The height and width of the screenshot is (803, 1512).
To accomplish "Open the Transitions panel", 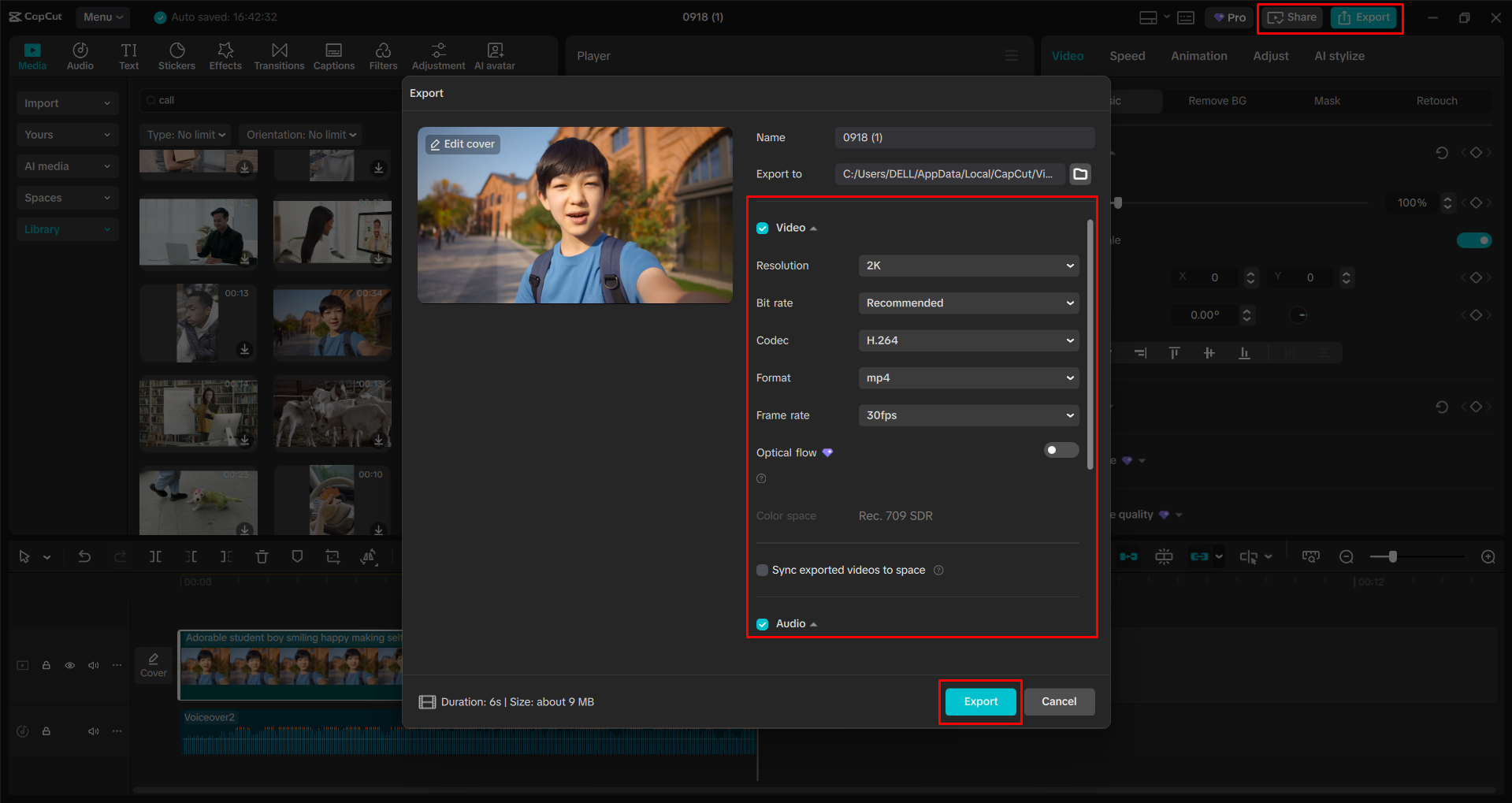I will (279, 55).
